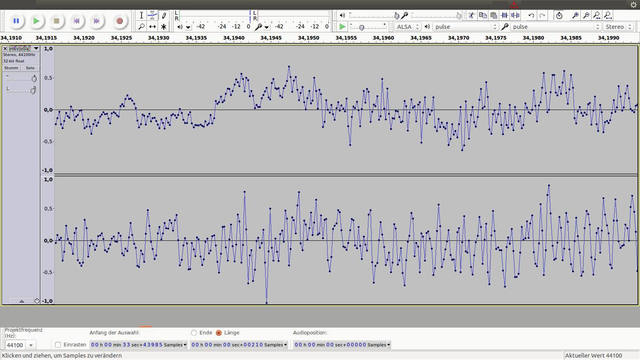Click the Solo track button
Viewport: 640px width, 360px height.
tap(30, 68)
